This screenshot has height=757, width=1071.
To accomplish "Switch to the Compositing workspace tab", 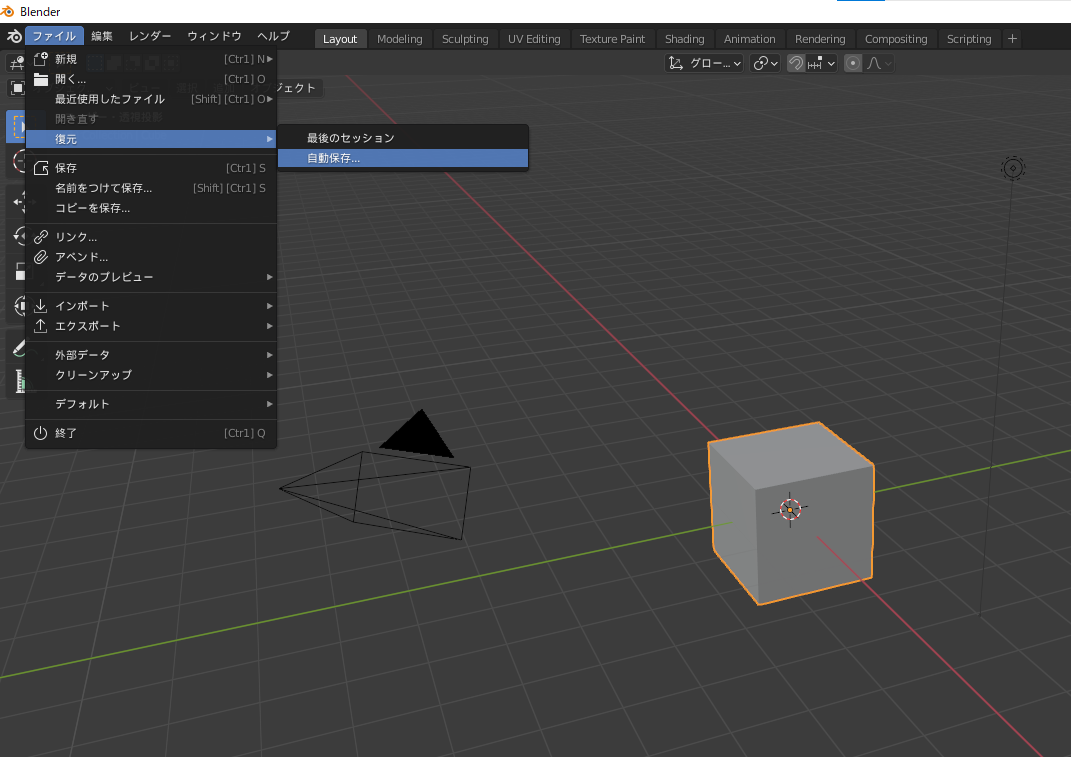I will tap(896, 39).
